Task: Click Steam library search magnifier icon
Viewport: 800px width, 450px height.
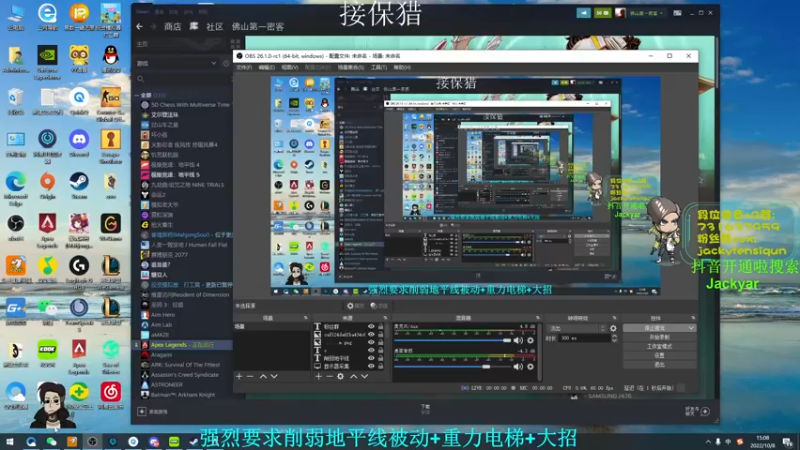Action: coord(141,79)
